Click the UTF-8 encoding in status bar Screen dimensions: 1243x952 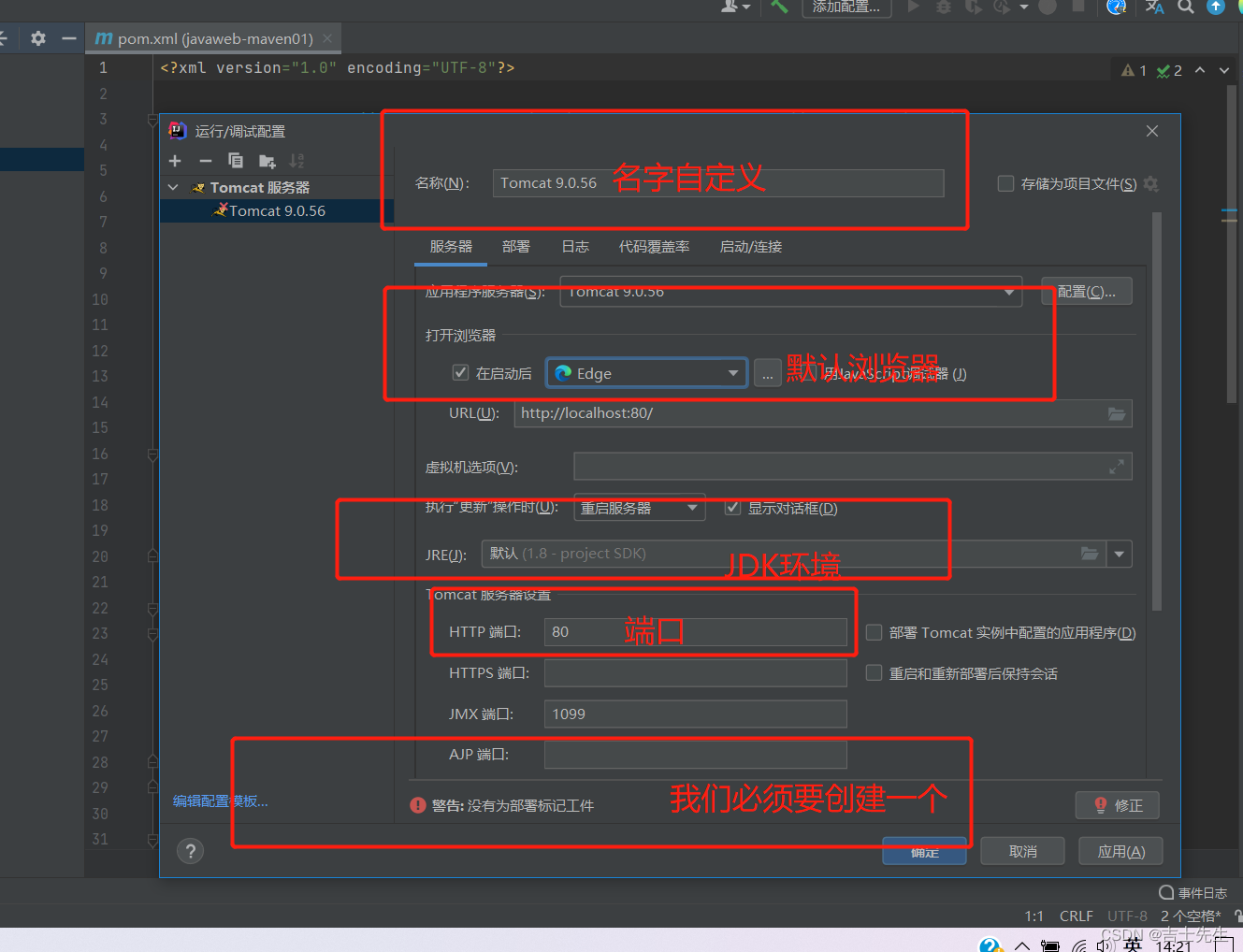tap(1127, 916)
